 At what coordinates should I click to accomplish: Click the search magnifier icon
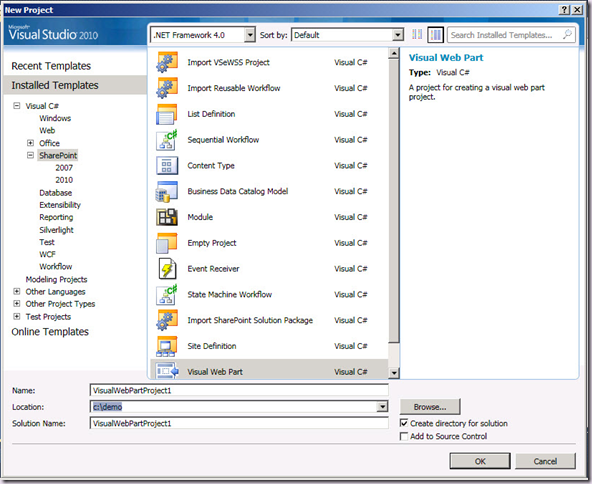pos(567,35)
